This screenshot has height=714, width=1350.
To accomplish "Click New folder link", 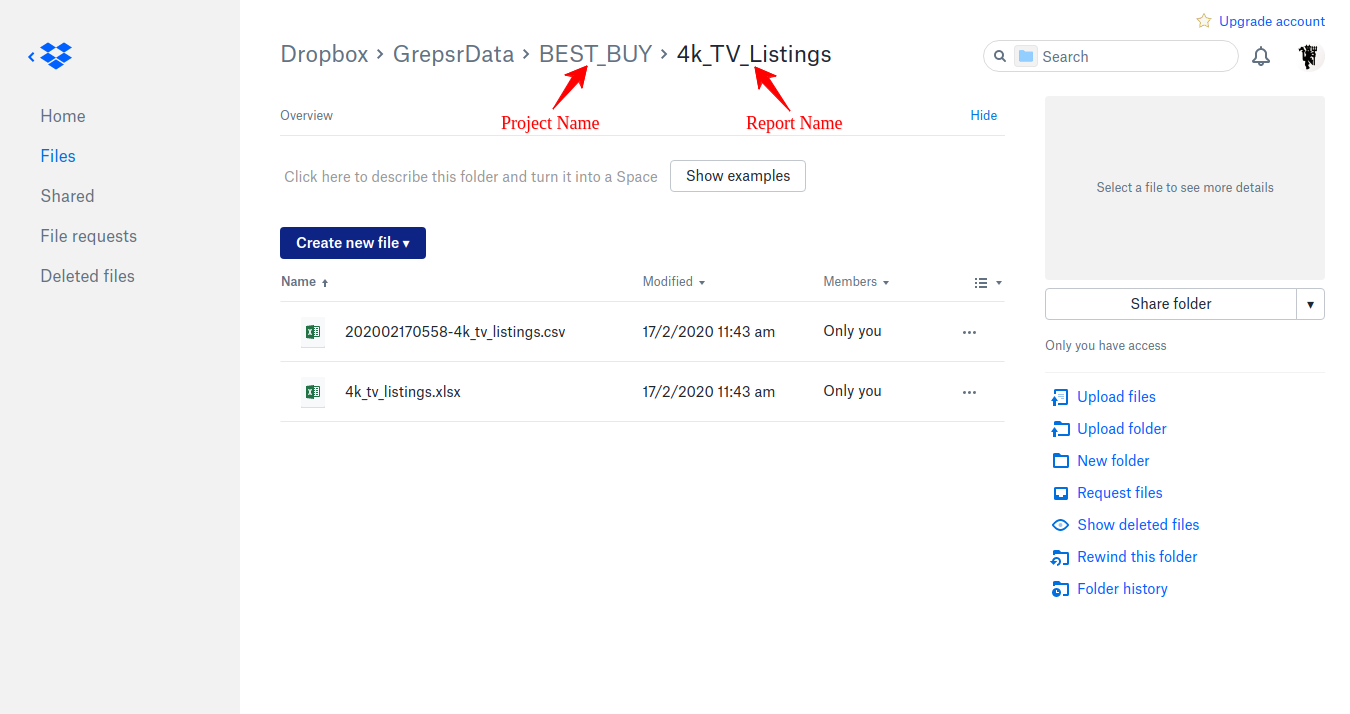I will tap(1113, 461).
